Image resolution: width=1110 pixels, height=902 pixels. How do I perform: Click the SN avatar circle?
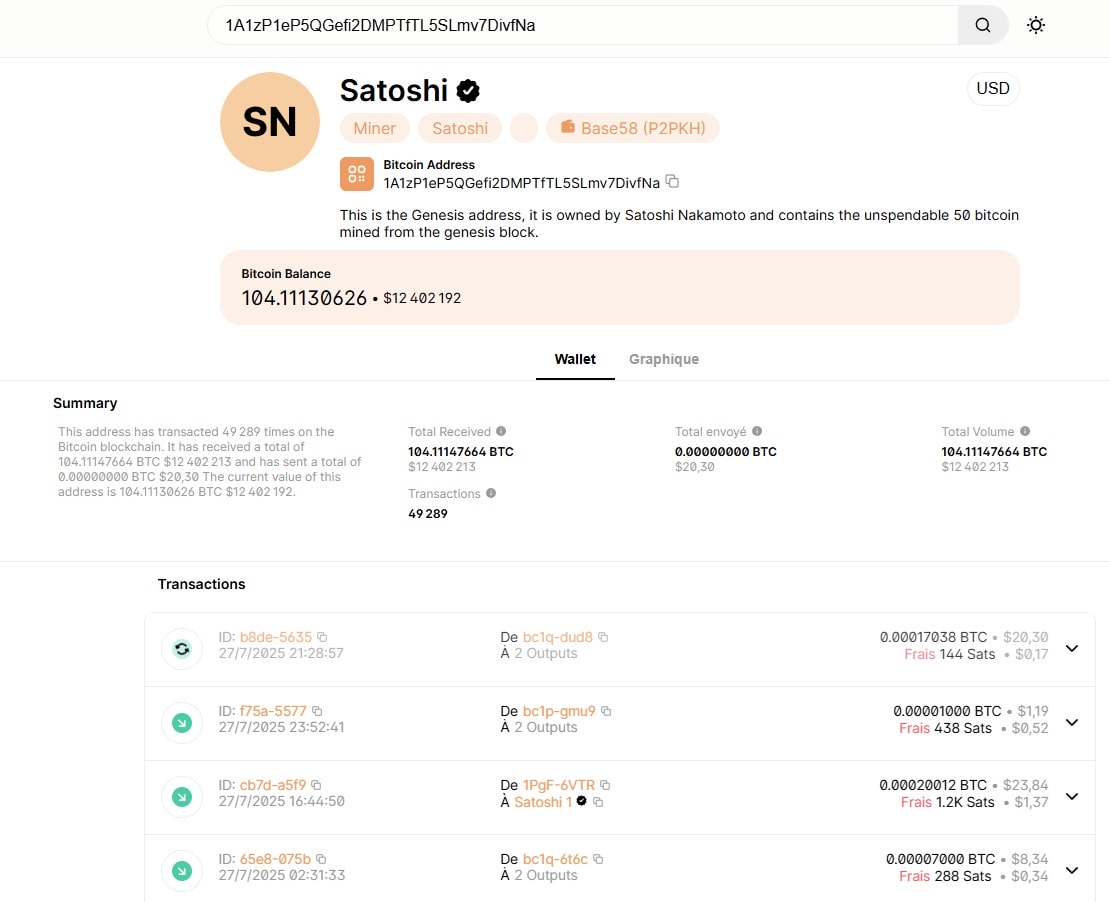(270, 122)
